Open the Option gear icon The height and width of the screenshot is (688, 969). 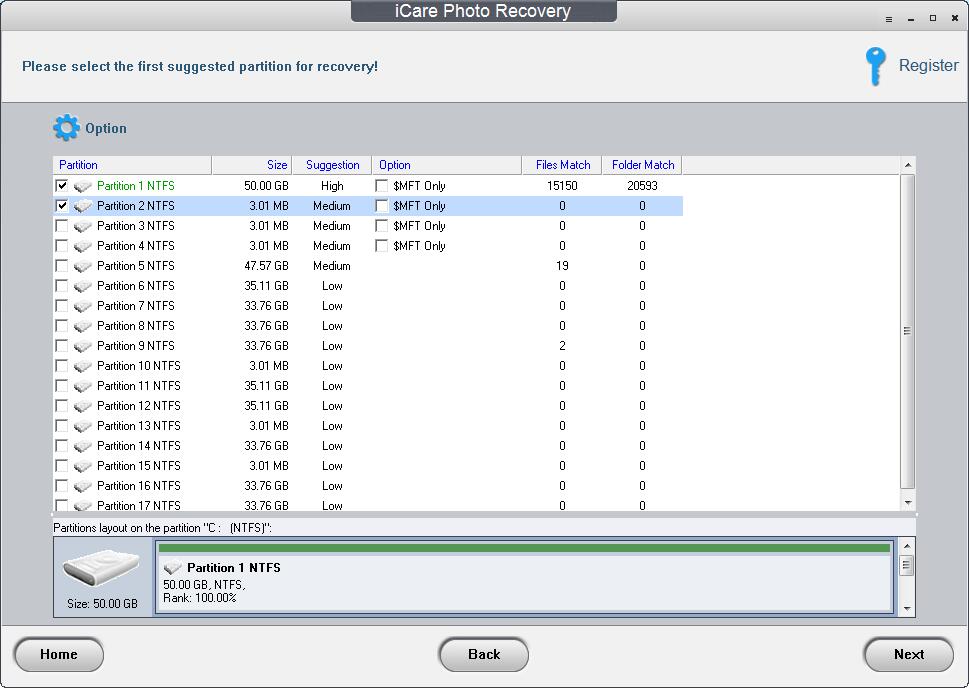[66, 128]
